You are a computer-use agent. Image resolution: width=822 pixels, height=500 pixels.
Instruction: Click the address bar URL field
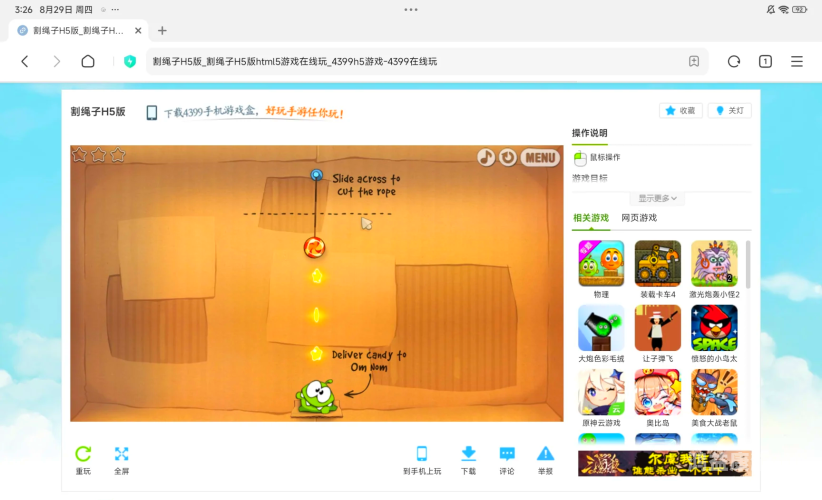click(x=427, y=61)
